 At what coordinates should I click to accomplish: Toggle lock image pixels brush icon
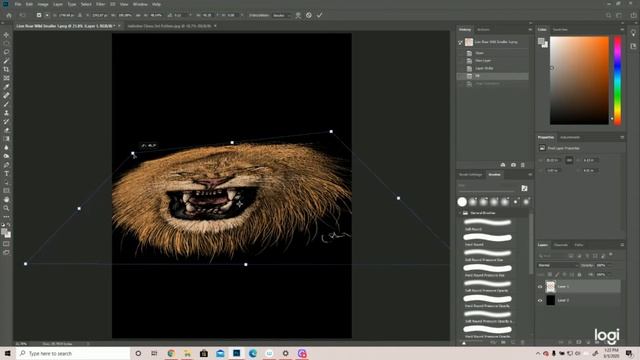(557, 275)
